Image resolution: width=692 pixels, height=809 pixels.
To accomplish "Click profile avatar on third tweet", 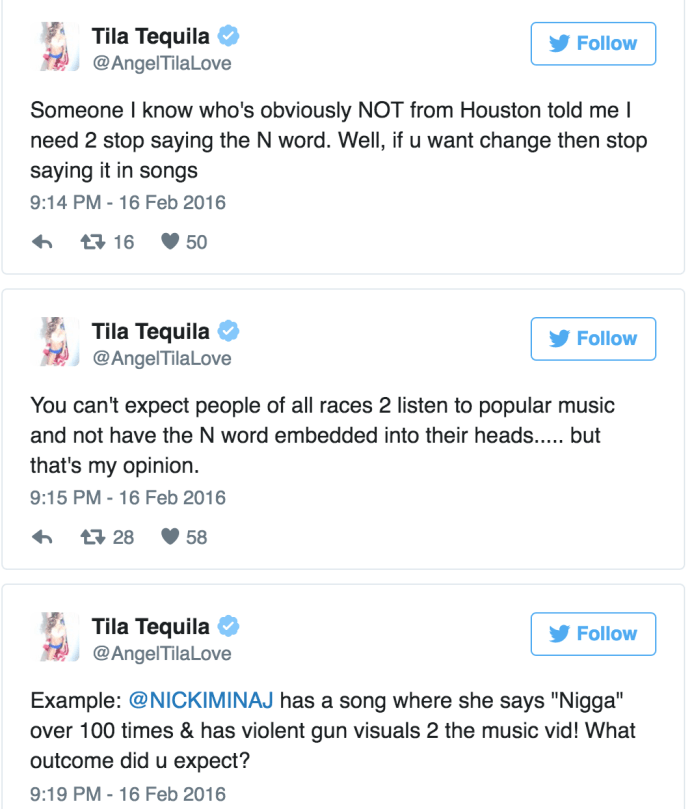I will pos(58,638).
